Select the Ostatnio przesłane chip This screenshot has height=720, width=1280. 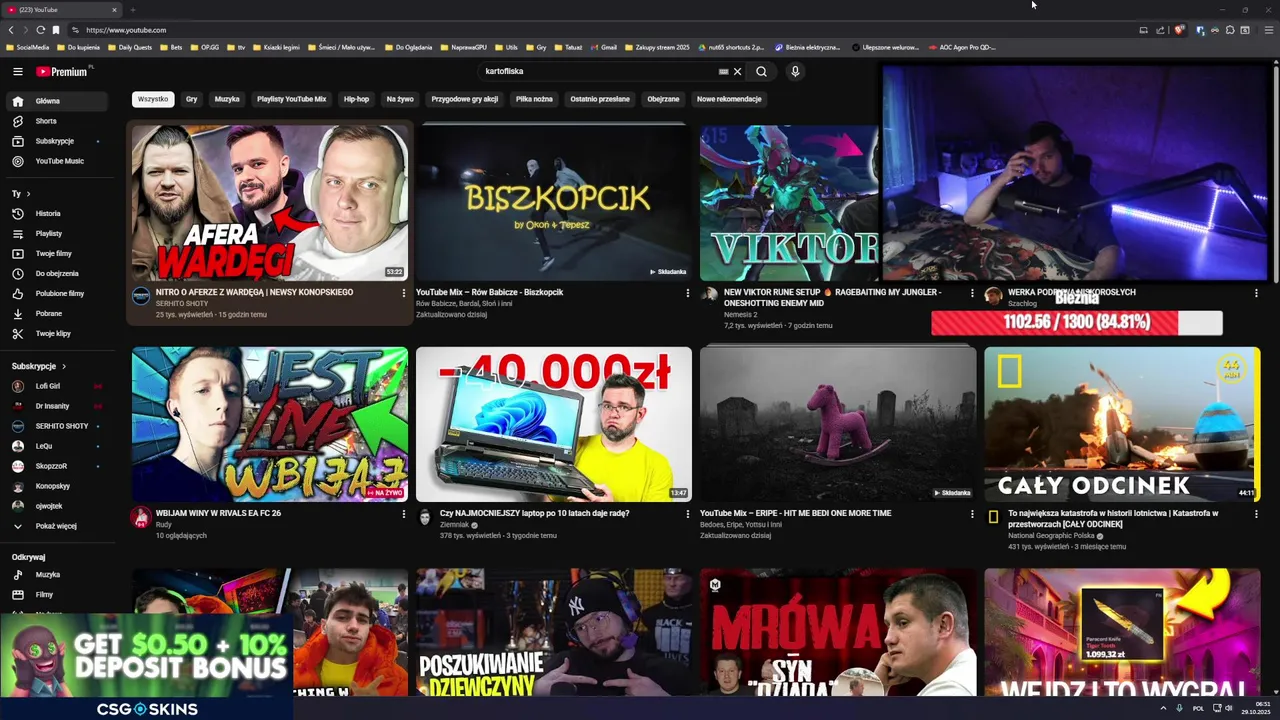pyautogui.click(x=600, y=99)
